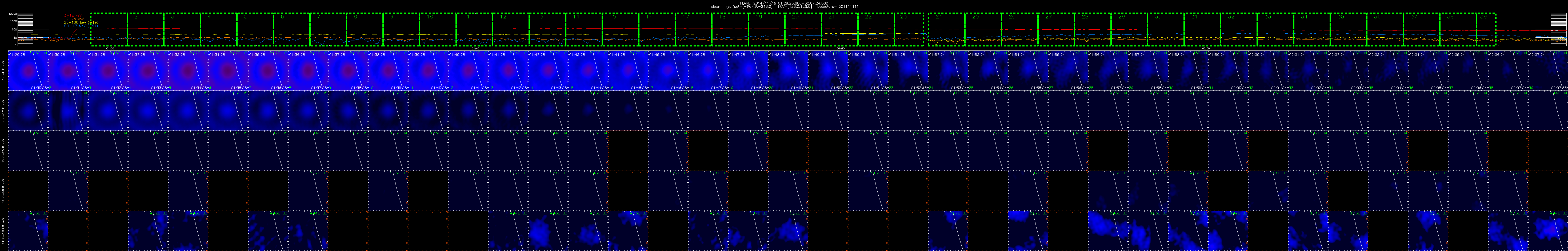
Task: Select time interval 1 in the light curve
Action: point(109,29)
